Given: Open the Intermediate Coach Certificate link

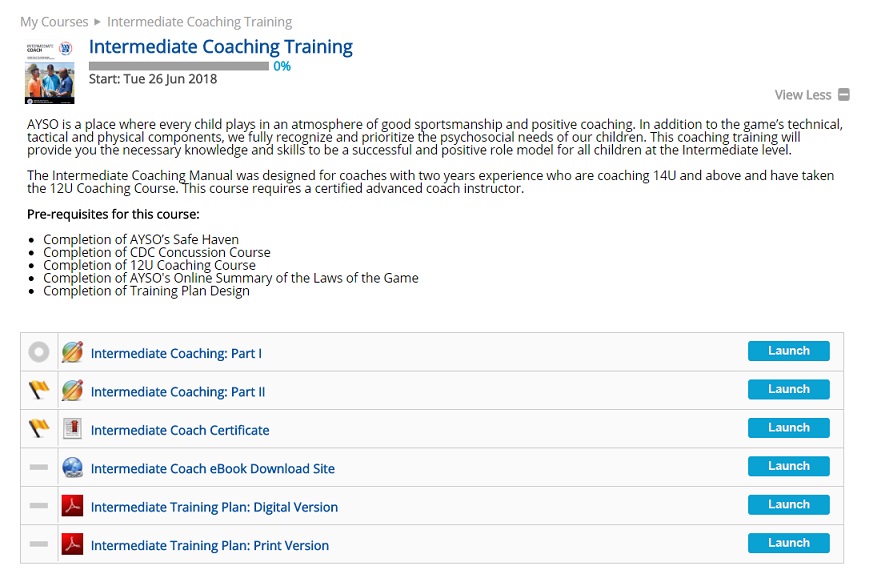Looking at the screenshot, I should 180,430.
